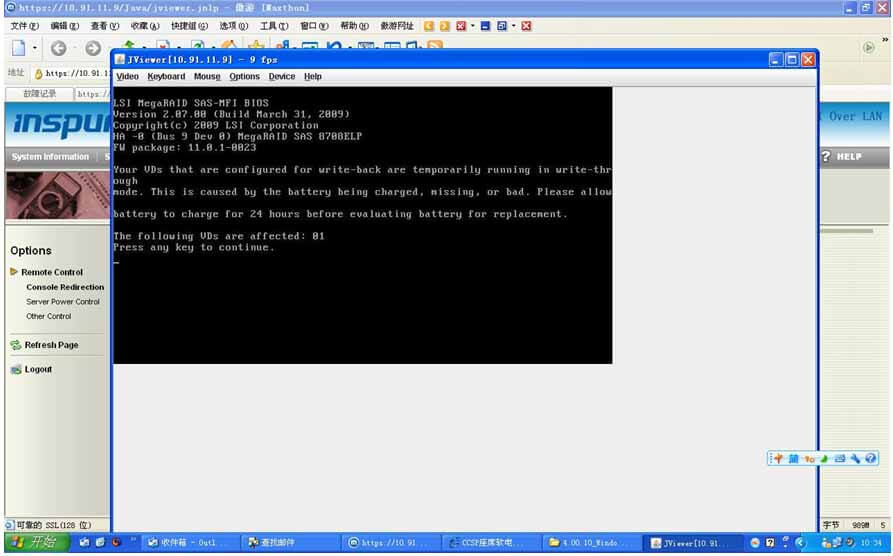Click the HELP question mark icon
Screen dimensions: 893x556
(x=826, y=157)
